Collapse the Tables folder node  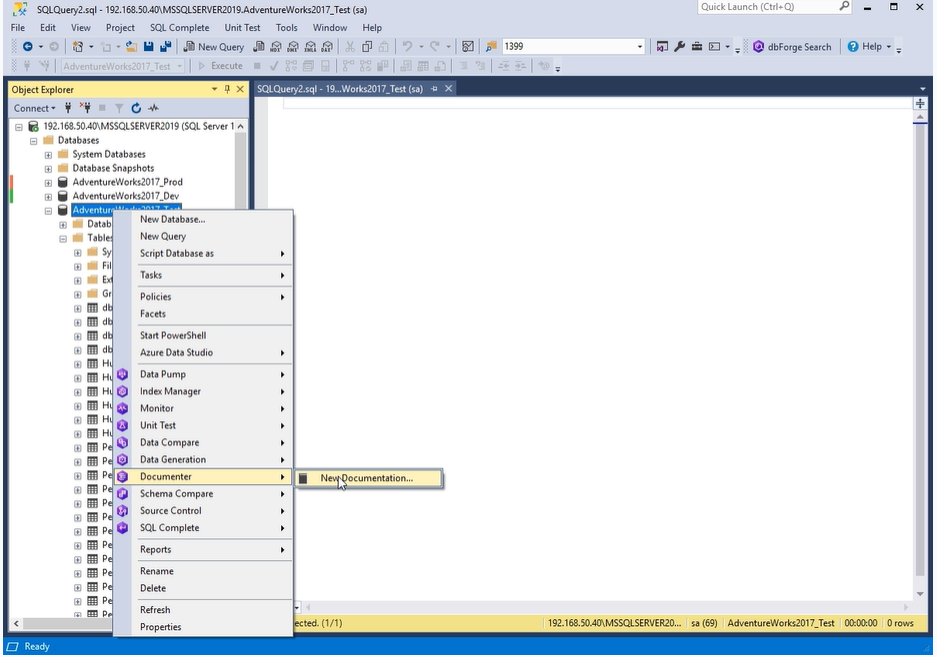pos(63,239)
